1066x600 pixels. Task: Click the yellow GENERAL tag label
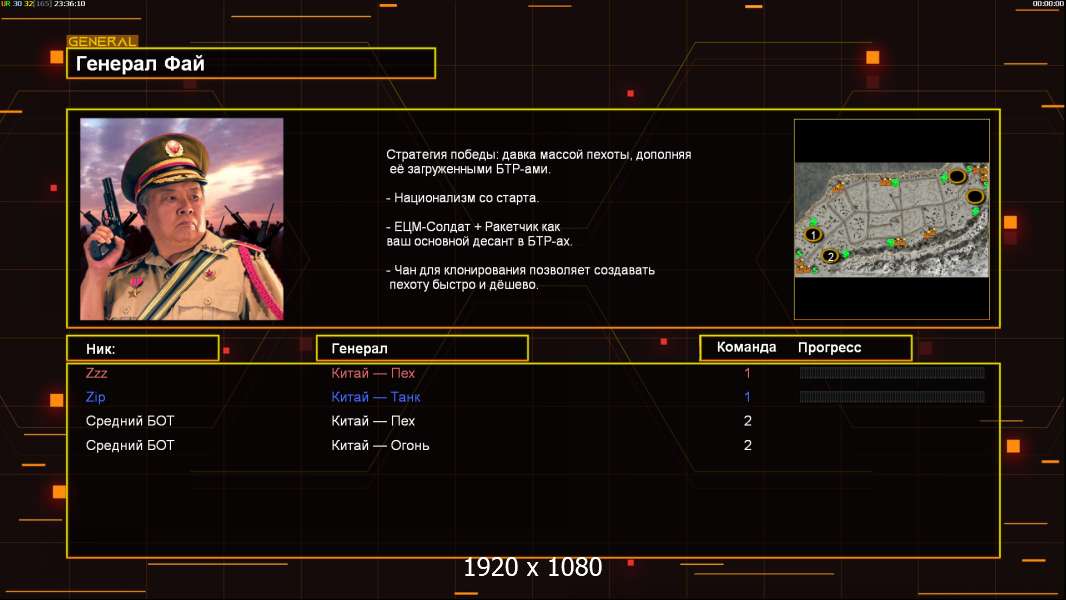[x=102, y=41]
